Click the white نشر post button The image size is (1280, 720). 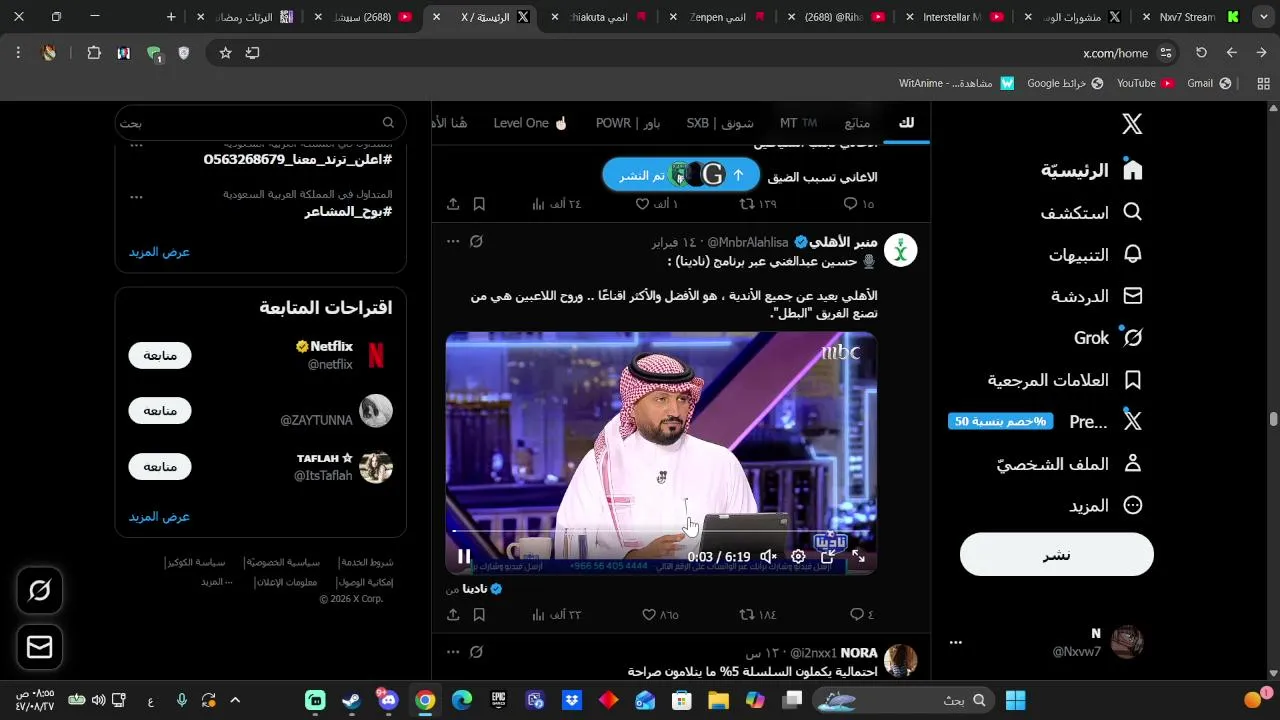pyautogui.click(x=1057, y=554)
